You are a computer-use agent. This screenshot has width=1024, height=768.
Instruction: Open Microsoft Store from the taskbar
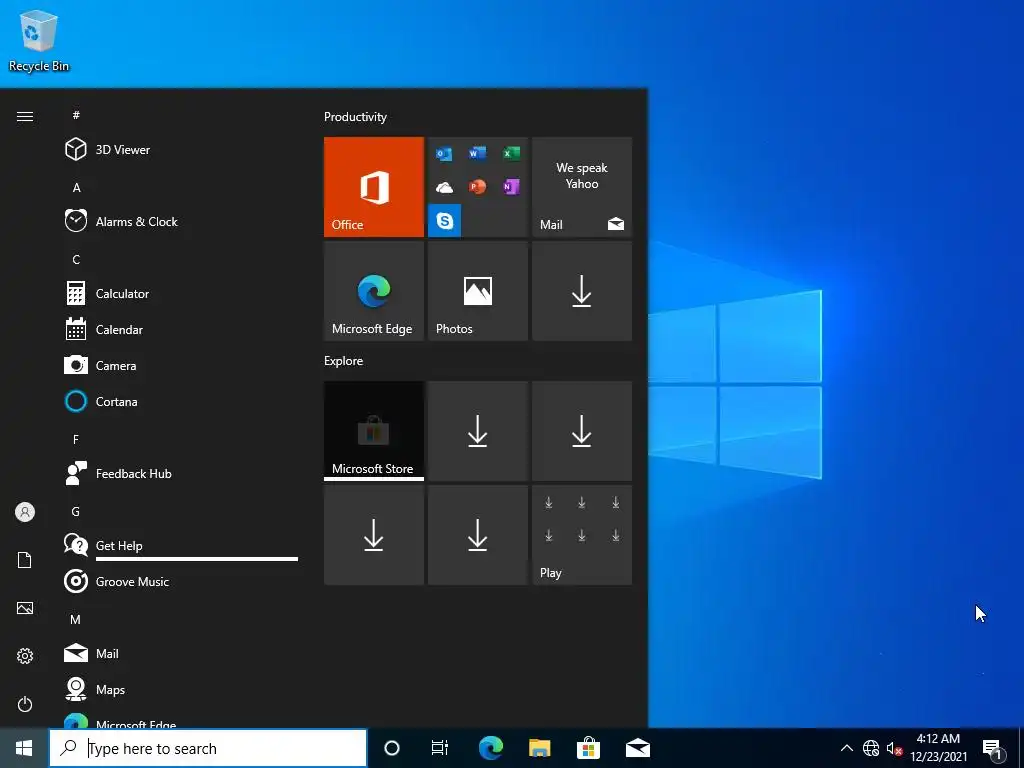[x=588, y=748]
